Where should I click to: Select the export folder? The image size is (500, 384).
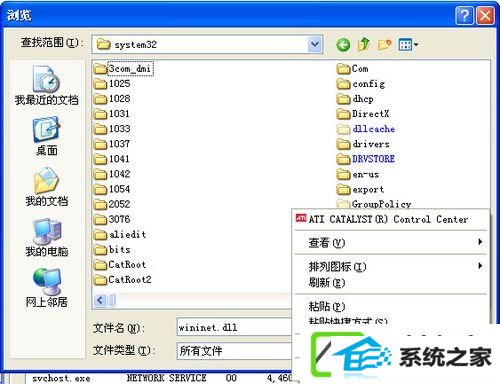pos(360,189)
